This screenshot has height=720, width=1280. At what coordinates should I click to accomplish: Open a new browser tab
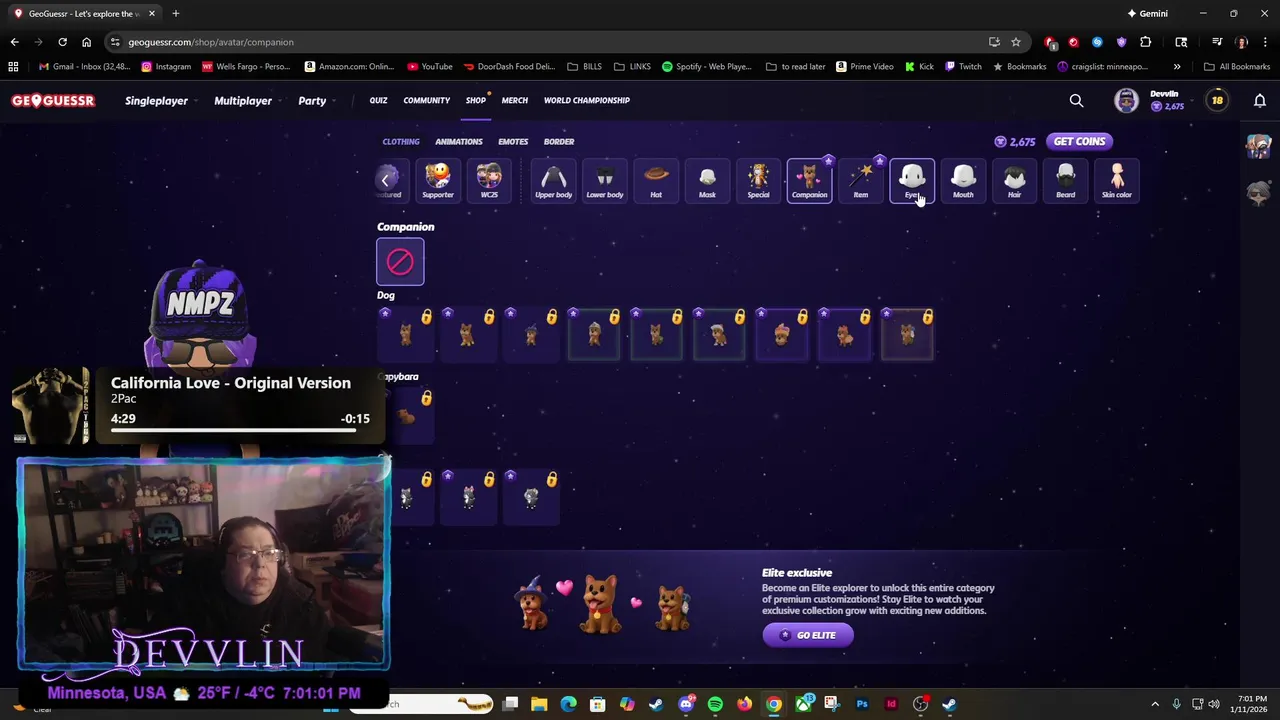click(175, 14)
